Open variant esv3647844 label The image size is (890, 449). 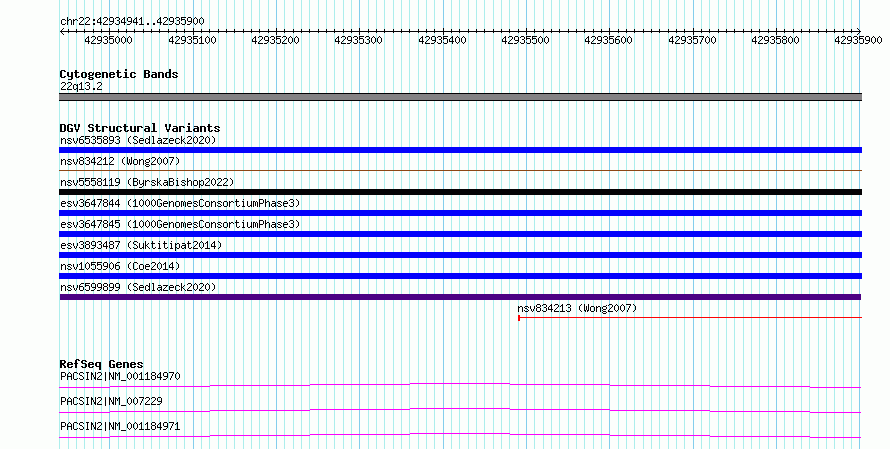(180, 203)
